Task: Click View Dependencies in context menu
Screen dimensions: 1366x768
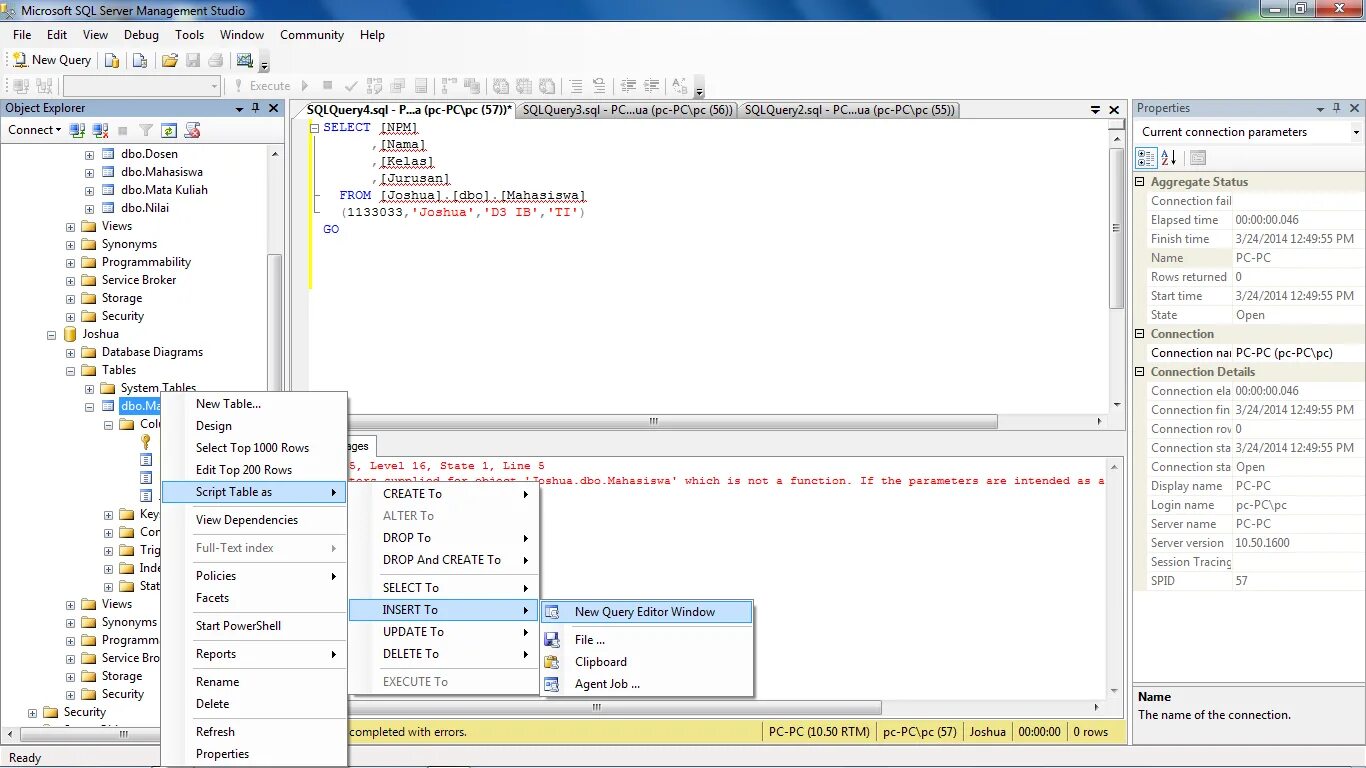Action: [x=254, y=520]
